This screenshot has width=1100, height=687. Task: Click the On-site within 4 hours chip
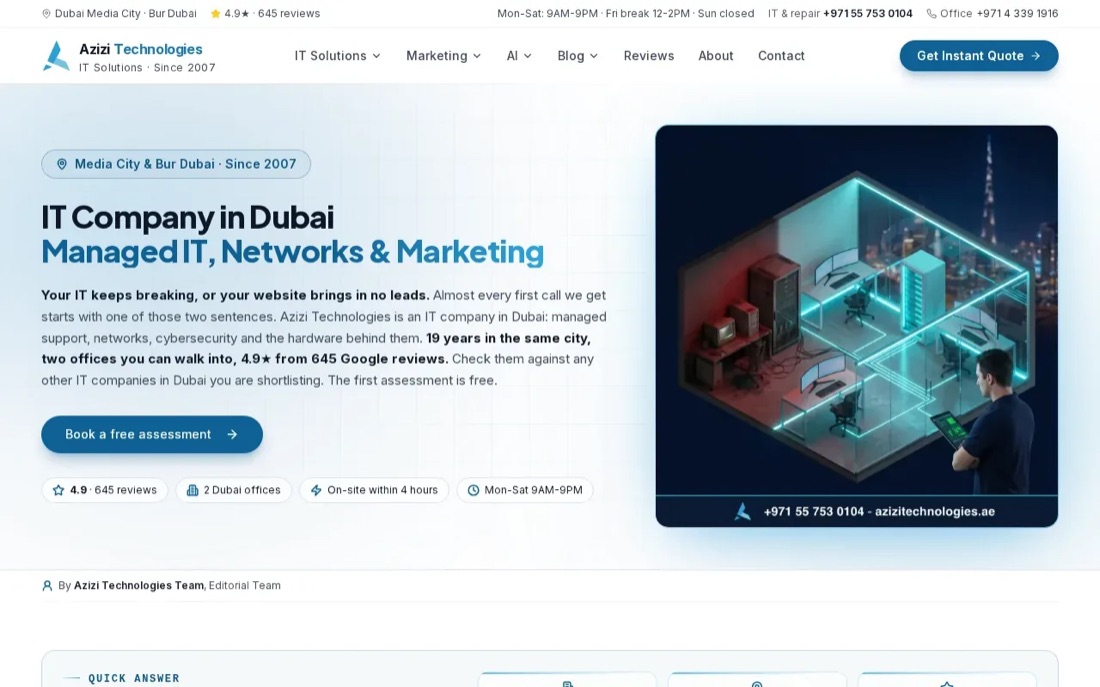pos(374,490)
